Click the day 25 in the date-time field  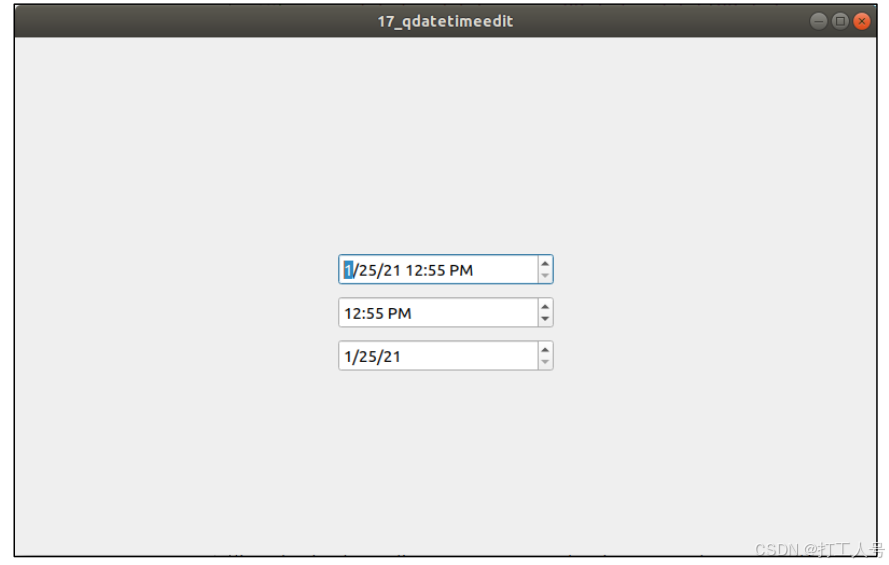coord(367,270)
